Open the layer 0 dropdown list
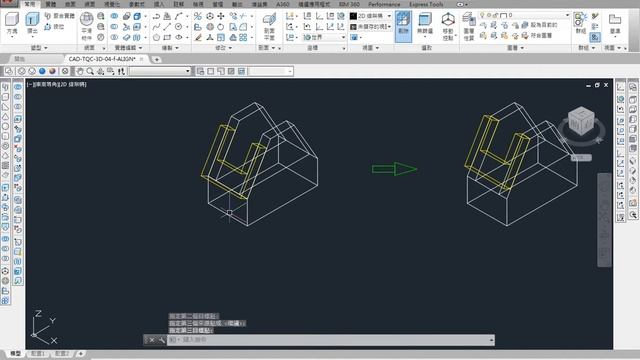The image size is (640, 360). (x=567, y=15)
